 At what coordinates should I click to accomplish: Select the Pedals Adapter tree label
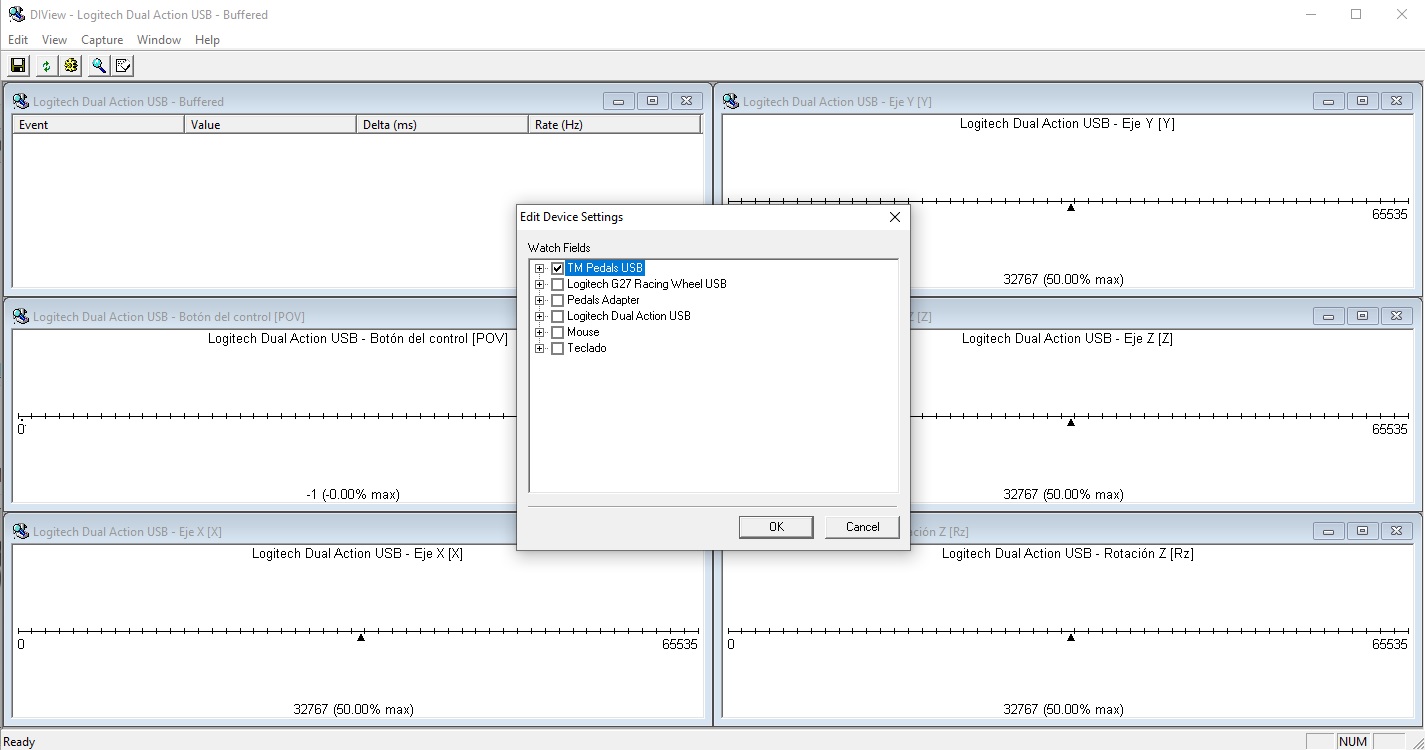[603, 300]
